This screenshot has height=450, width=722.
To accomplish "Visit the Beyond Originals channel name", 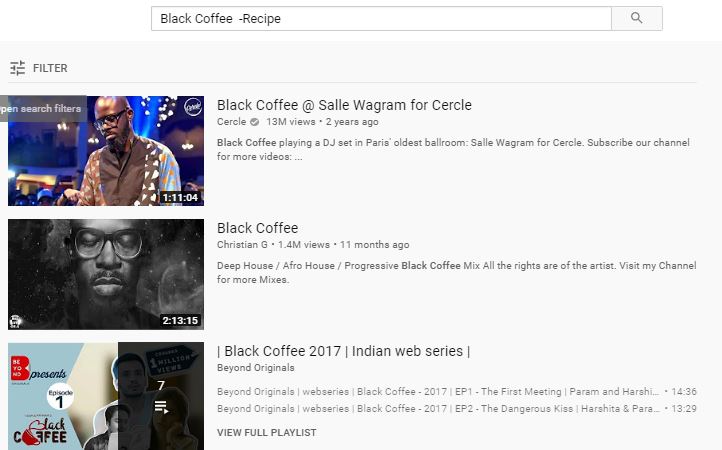I will (x=256, y=368).
